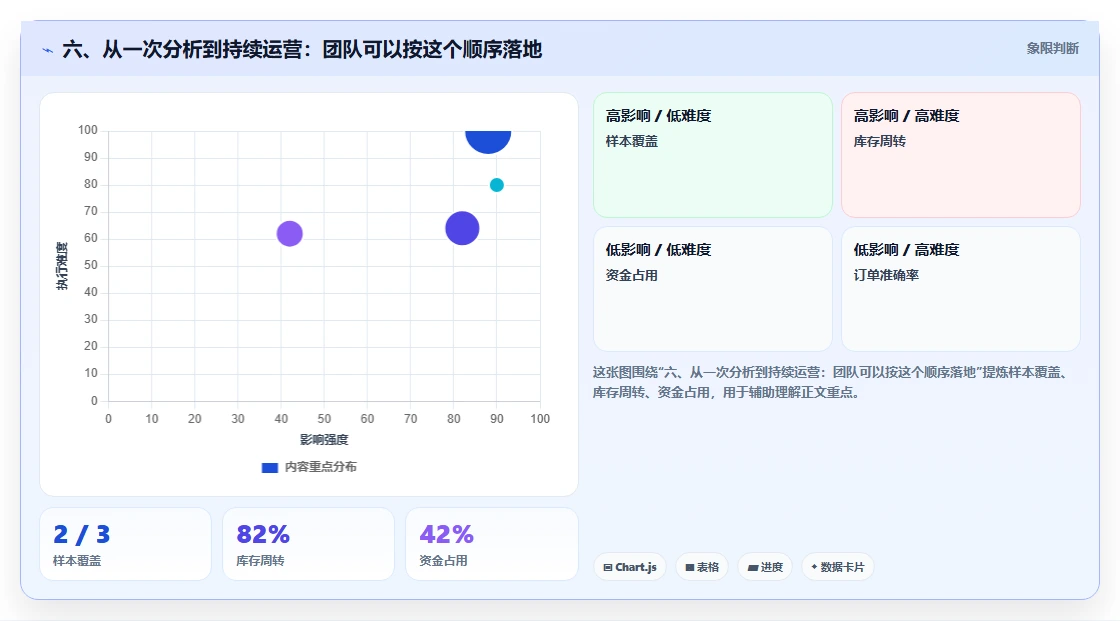
Task: Open the 高影响 / 低难度 quadrant card
Action: pos(713,154)
